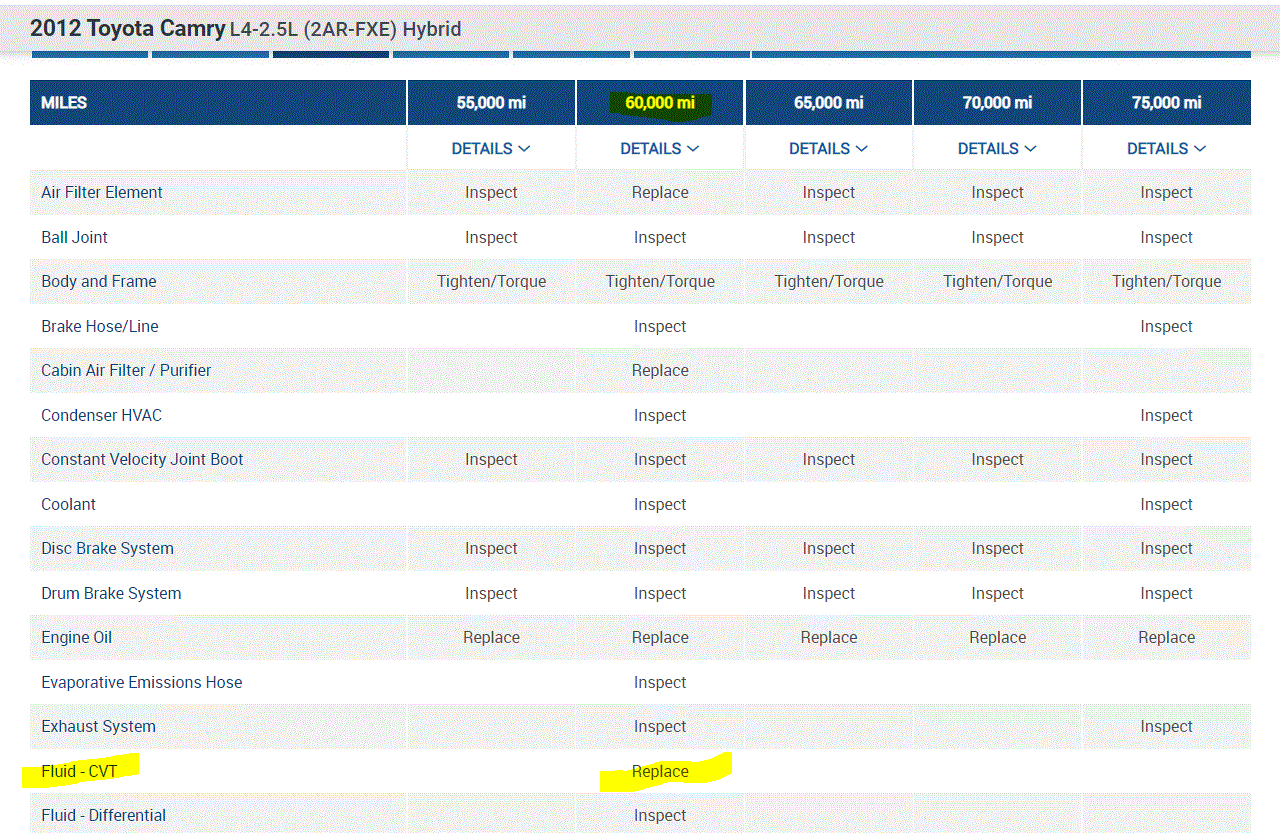The image size is (1280, 833).
Task: Click the Brake Hose/Line row label
Action: tap(100, 326)
